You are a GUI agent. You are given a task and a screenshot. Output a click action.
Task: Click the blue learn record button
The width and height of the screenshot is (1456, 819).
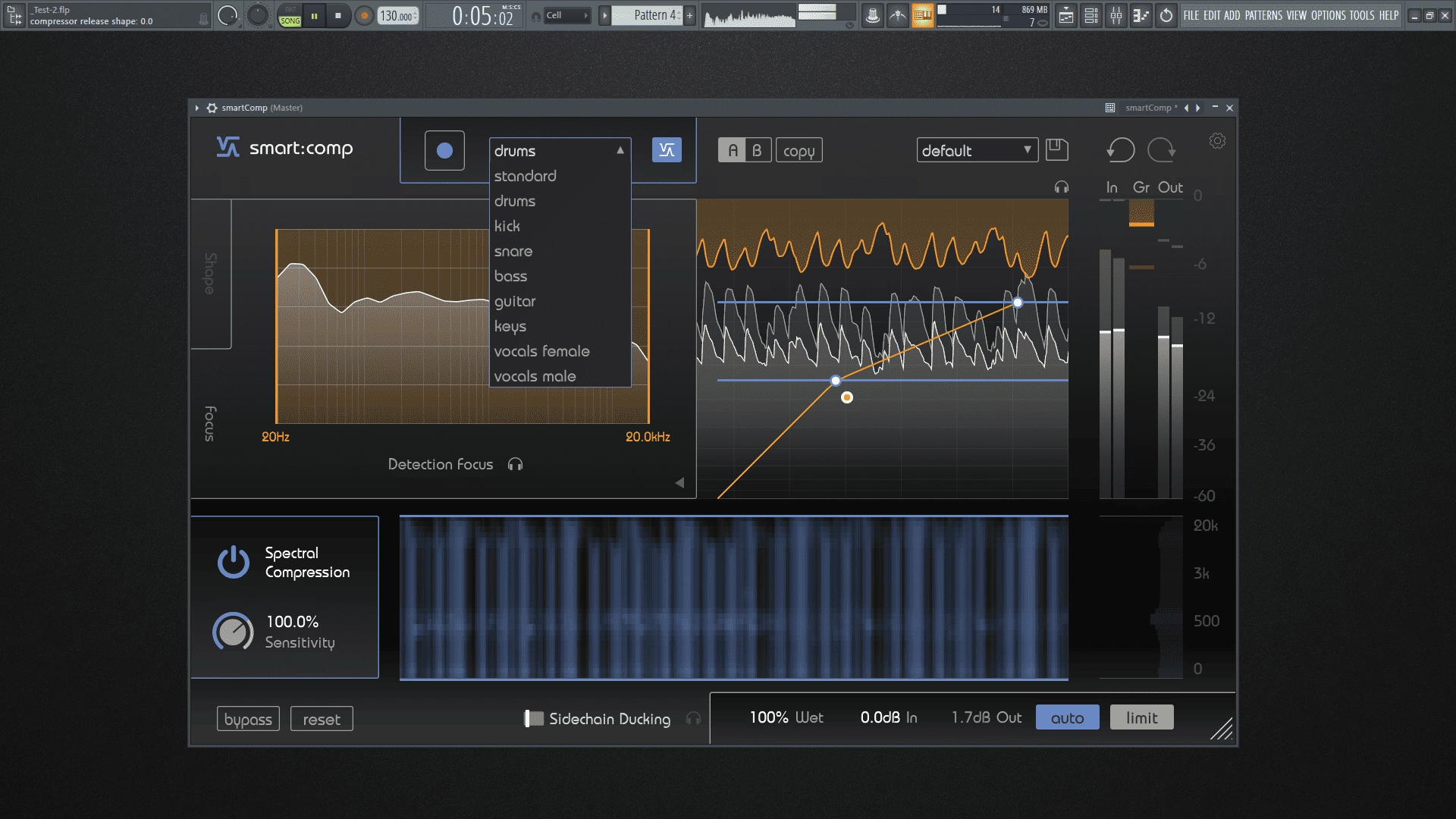tap(444, 150)
